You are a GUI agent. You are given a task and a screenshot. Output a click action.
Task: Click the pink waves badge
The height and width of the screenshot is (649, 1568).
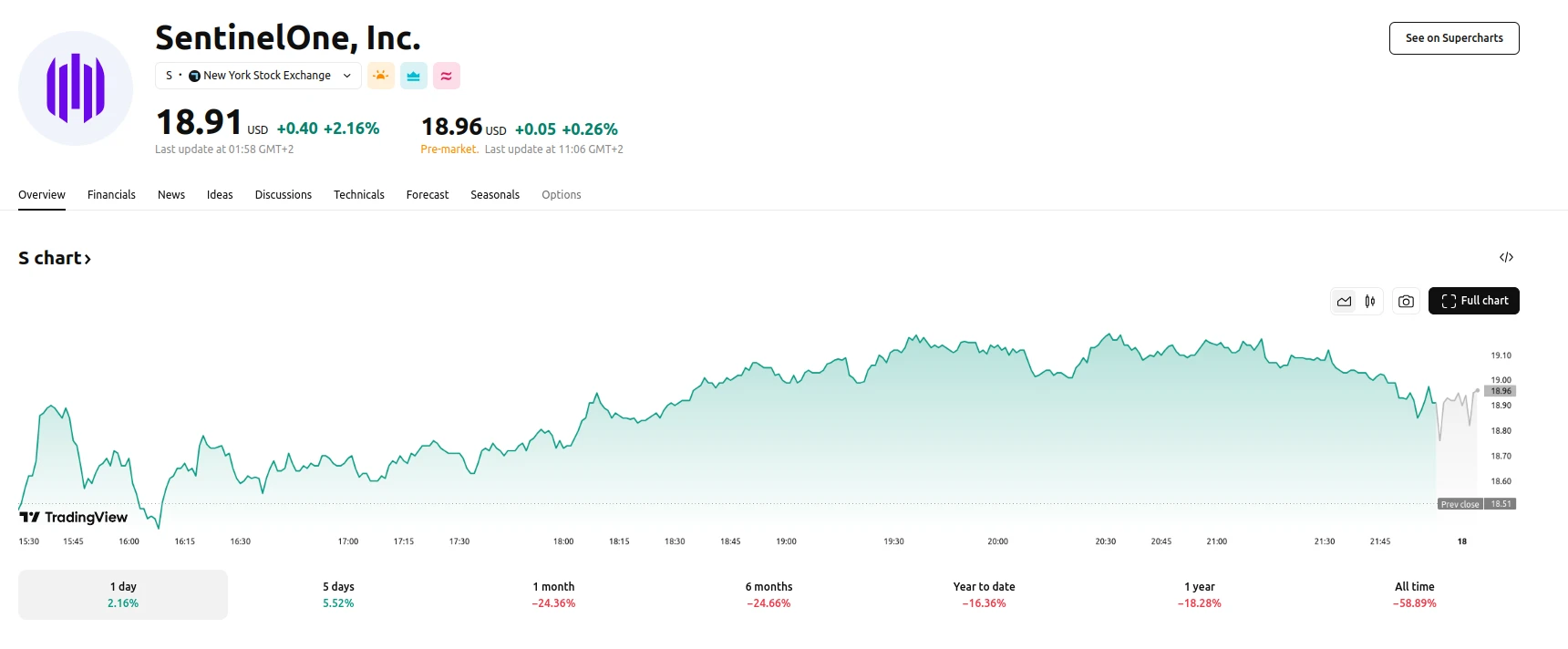447,76
